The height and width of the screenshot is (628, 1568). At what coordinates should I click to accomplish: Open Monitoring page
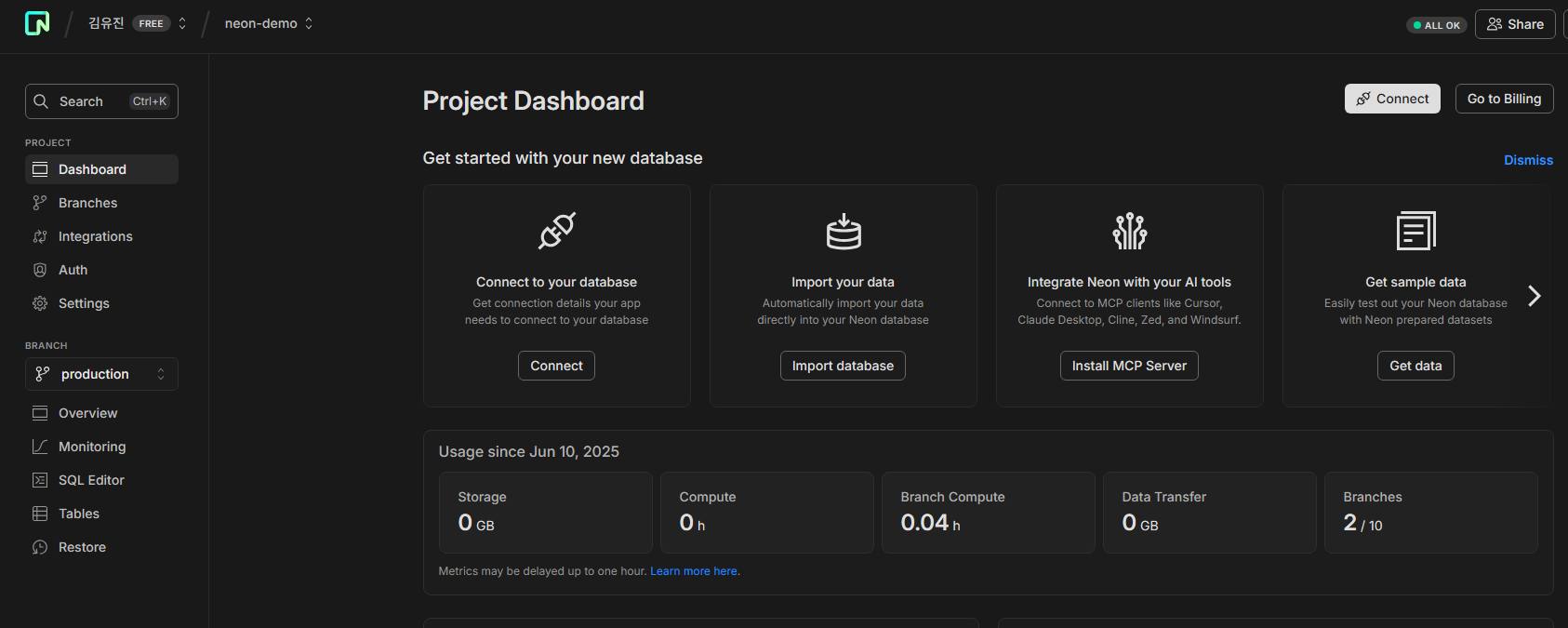coord(101,447)
